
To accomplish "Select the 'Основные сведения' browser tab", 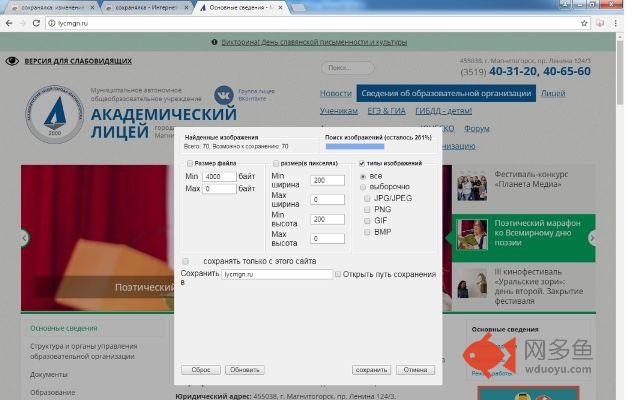I will pos(242,7).
